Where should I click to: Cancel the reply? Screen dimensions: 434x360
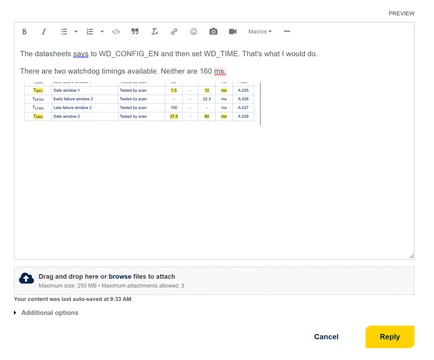326,337
